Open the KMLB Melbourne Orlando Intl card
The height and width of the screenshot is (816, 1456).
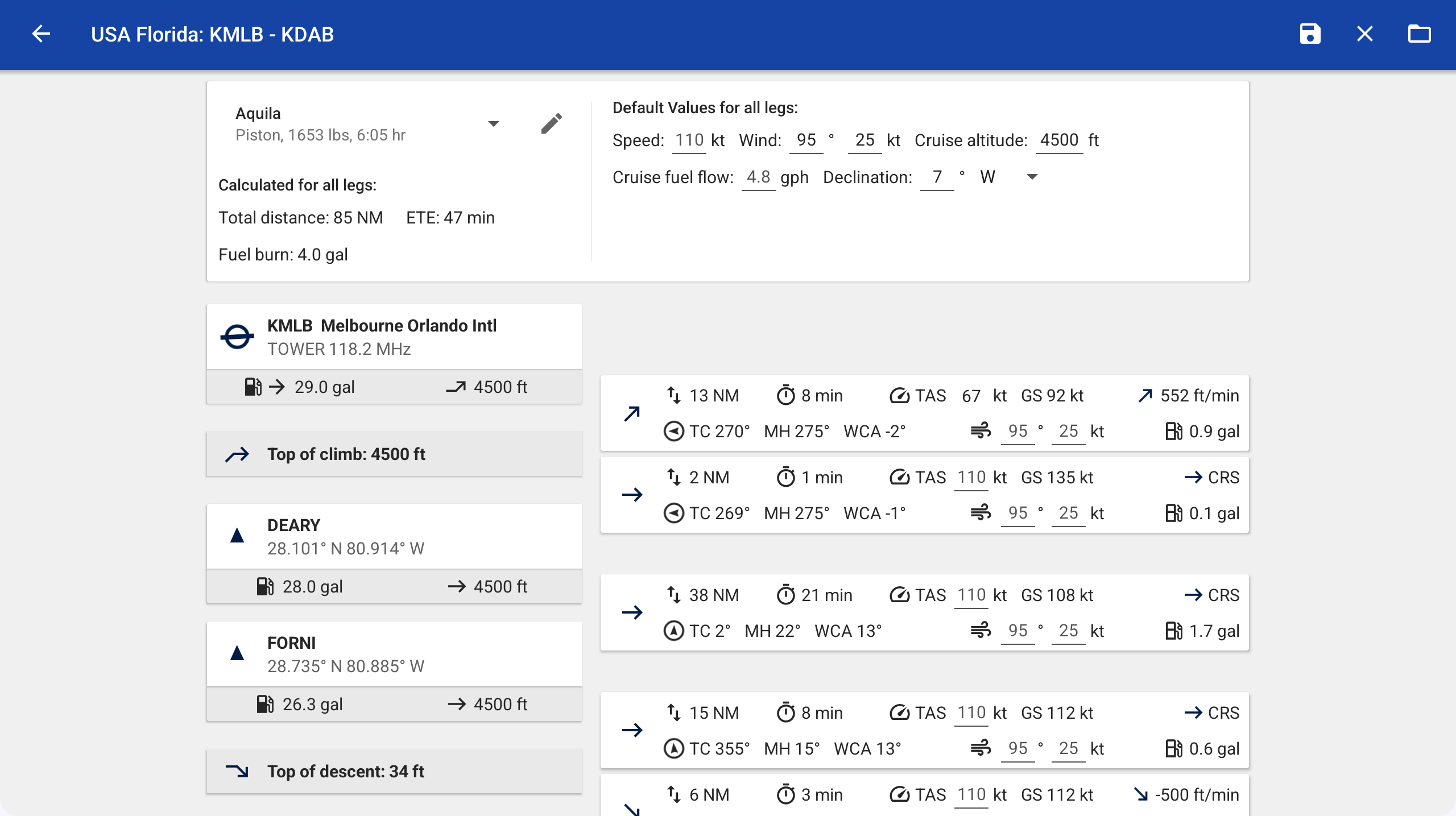click(x=394, y=337)
